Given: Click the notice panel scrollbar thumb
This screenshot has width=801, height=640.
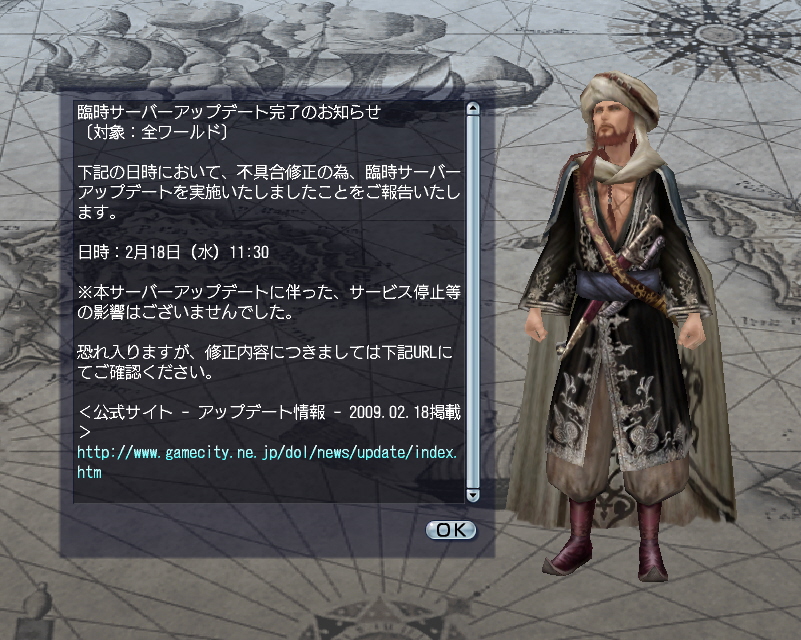Looking at the screenshot, I should (473, 301).
